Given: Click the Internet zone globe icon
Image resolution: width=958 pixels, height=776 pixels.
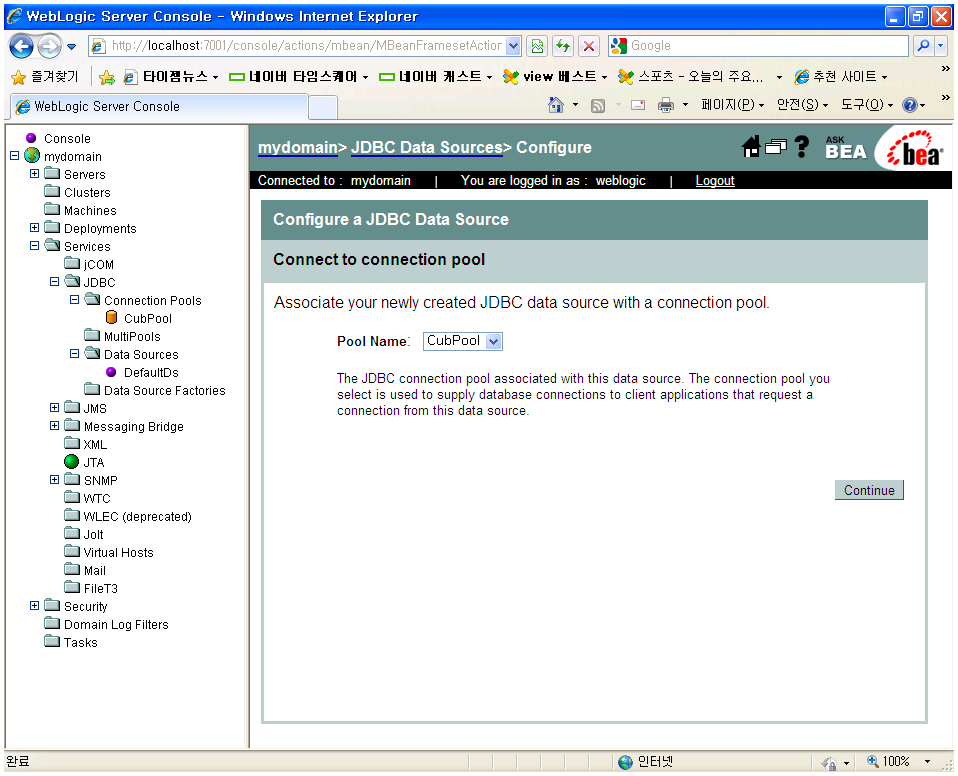Looking at the screenshot, I should click(x=625, y=762).
